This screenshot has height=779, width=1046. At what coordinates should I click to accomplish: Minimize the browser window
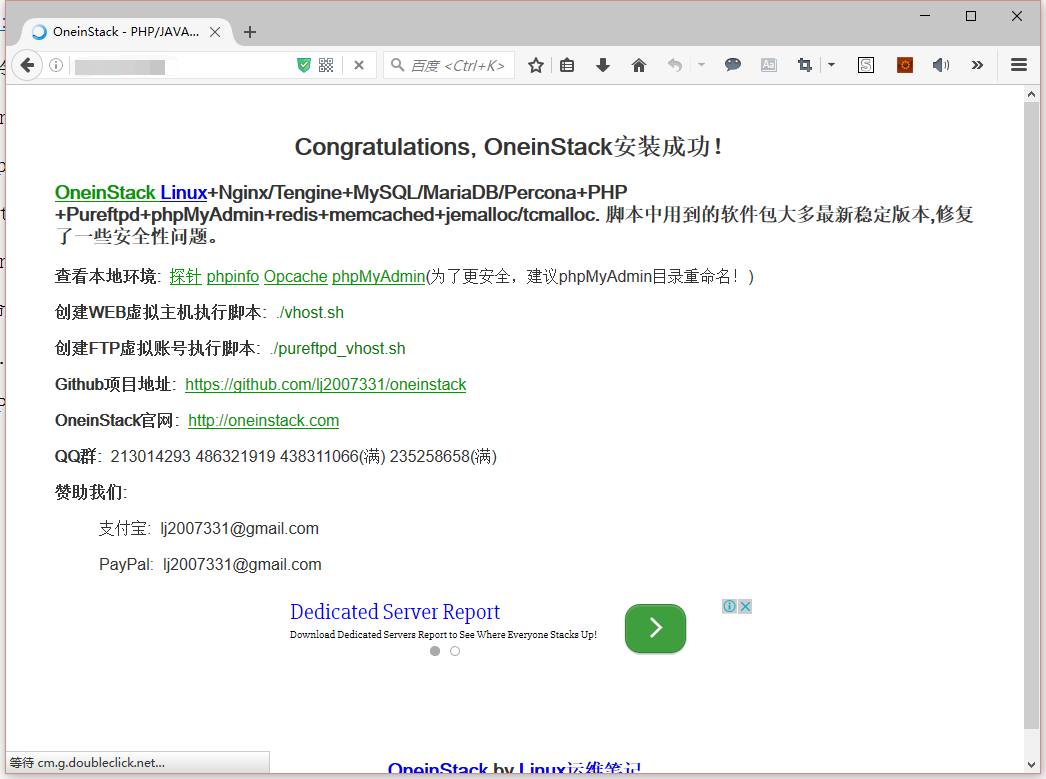point(925,15)
